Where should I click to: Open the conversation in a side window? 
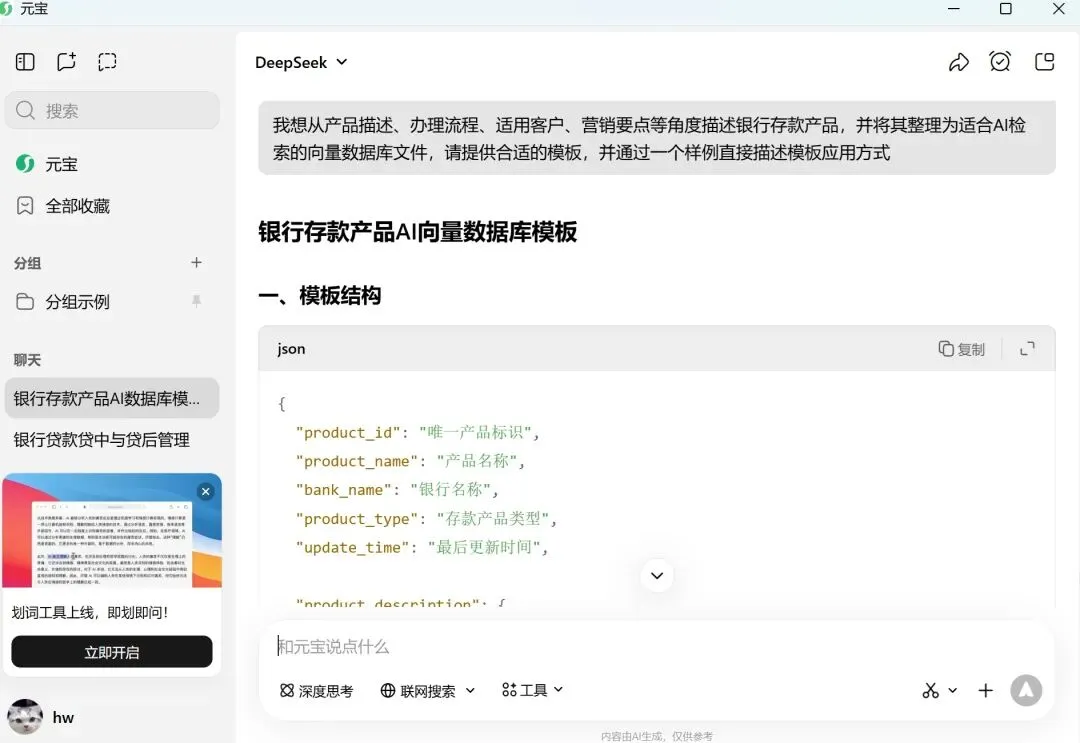point(1044,61)
